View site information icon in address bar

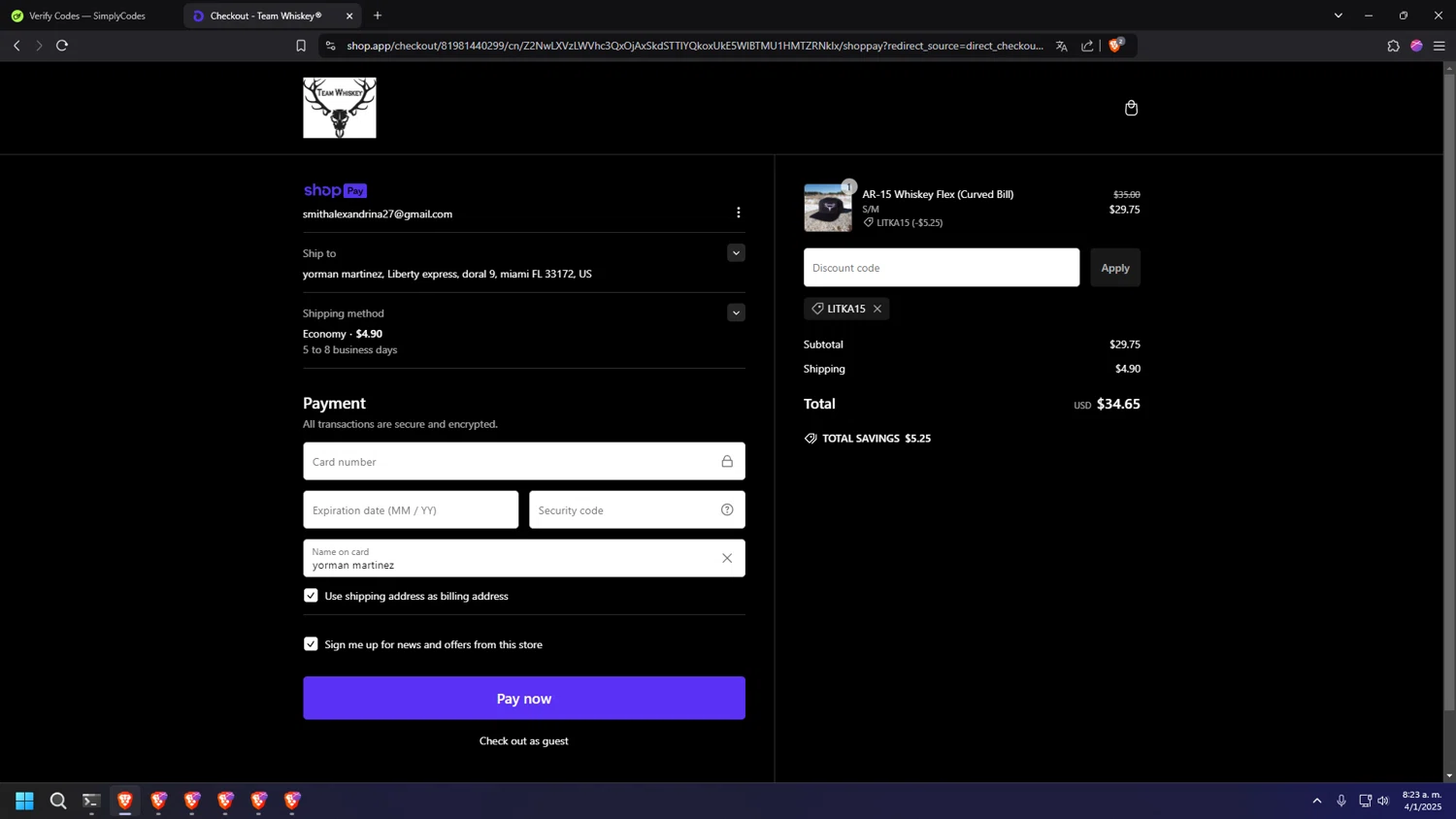[330, 46]
